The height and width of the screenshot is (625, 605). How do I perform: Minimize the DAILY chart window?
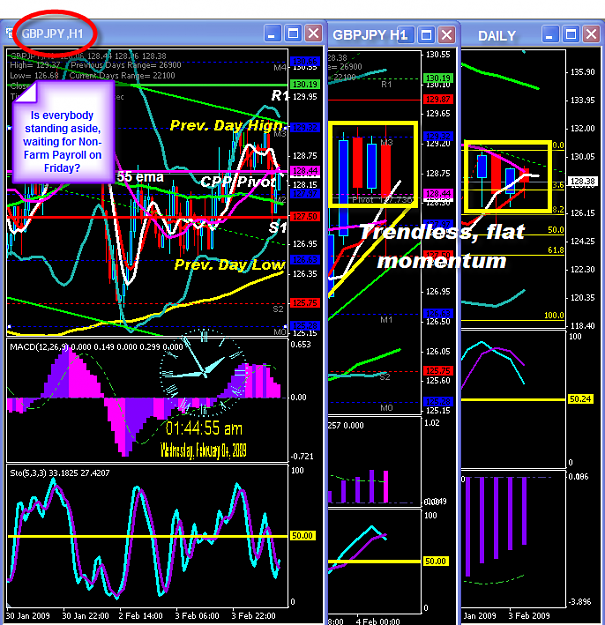[550, 35]
